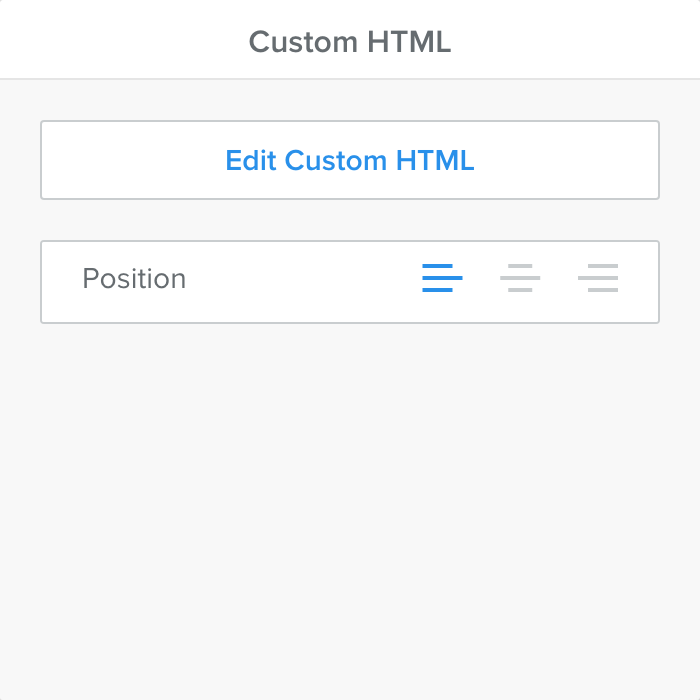Click the Custom HTML header bar
The width and height of the screenshot is (700, 700).
tap(350, 42)
